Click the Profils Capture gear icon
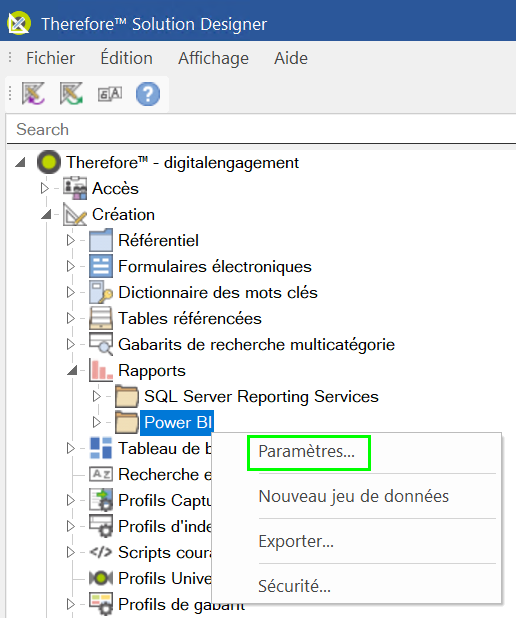516x618 pixels. point(101,500)
